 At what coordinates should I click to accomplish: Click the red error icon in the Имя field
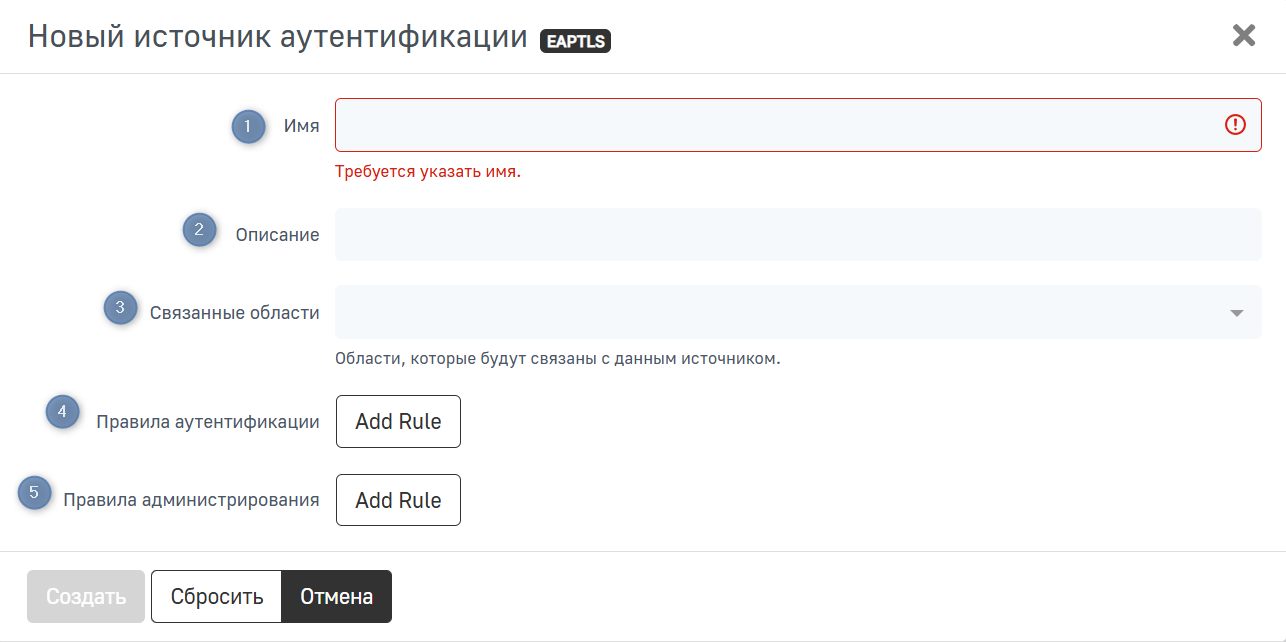click(1235, 125)
